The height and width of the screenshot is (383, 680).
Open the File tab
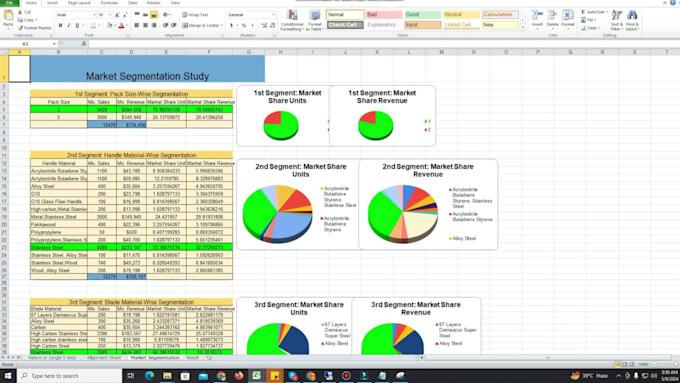[10, 3]
